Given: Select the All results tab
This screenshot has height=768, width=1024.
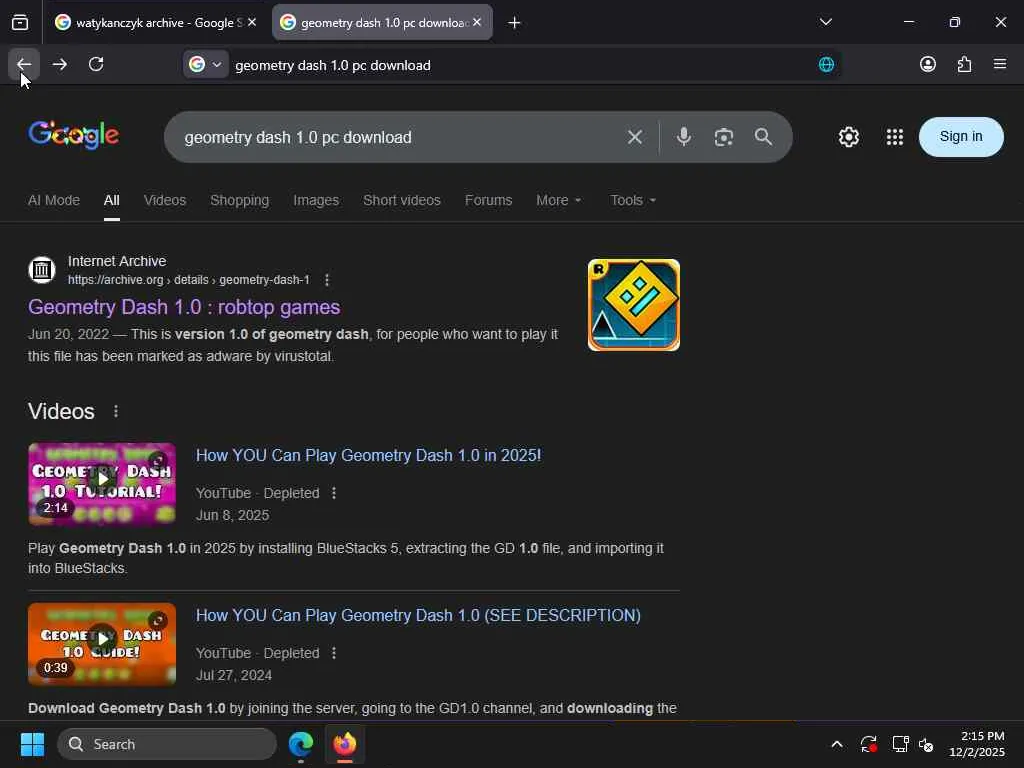Looking at the screenshot, I should pyautogui.click(x=112, y=200).
